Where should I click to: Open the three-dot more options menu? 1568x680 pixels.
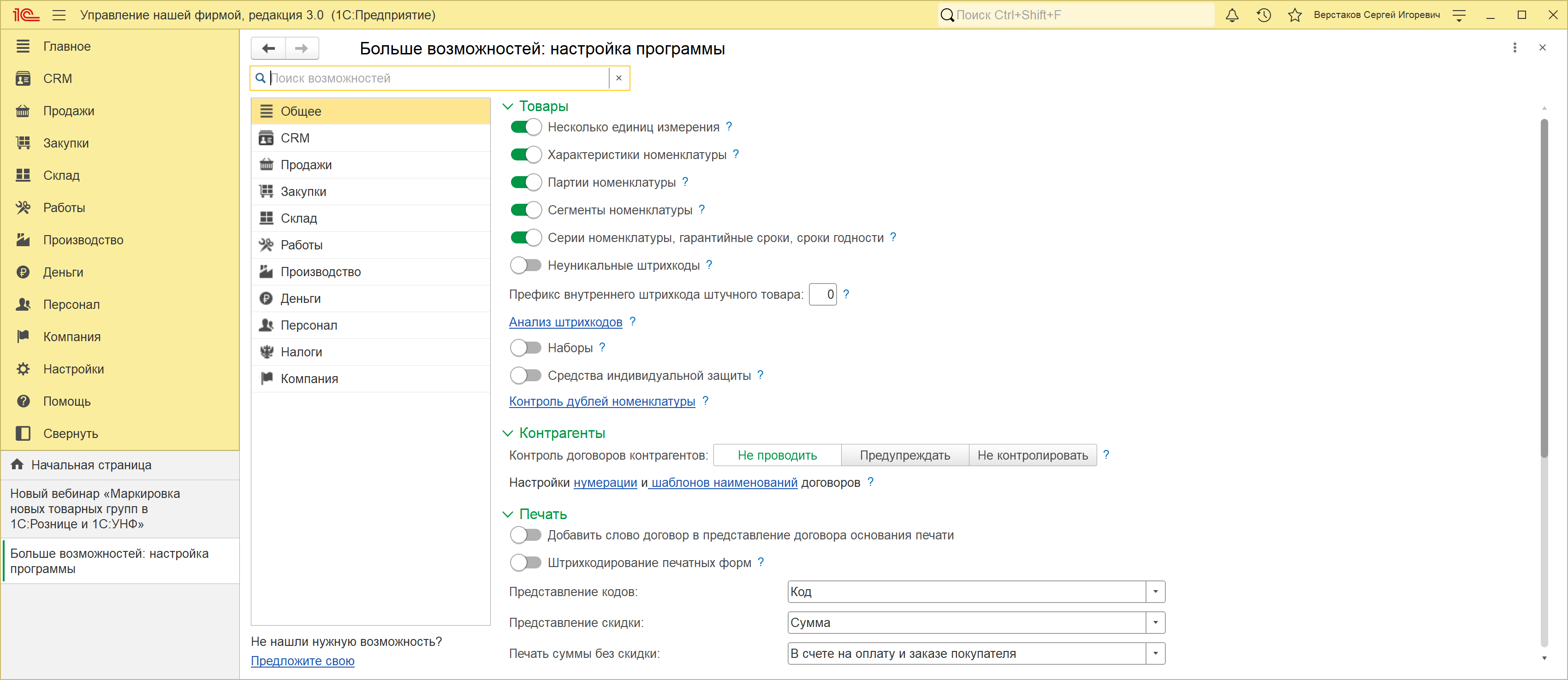pyautogui.click(x=1515, y=48)
